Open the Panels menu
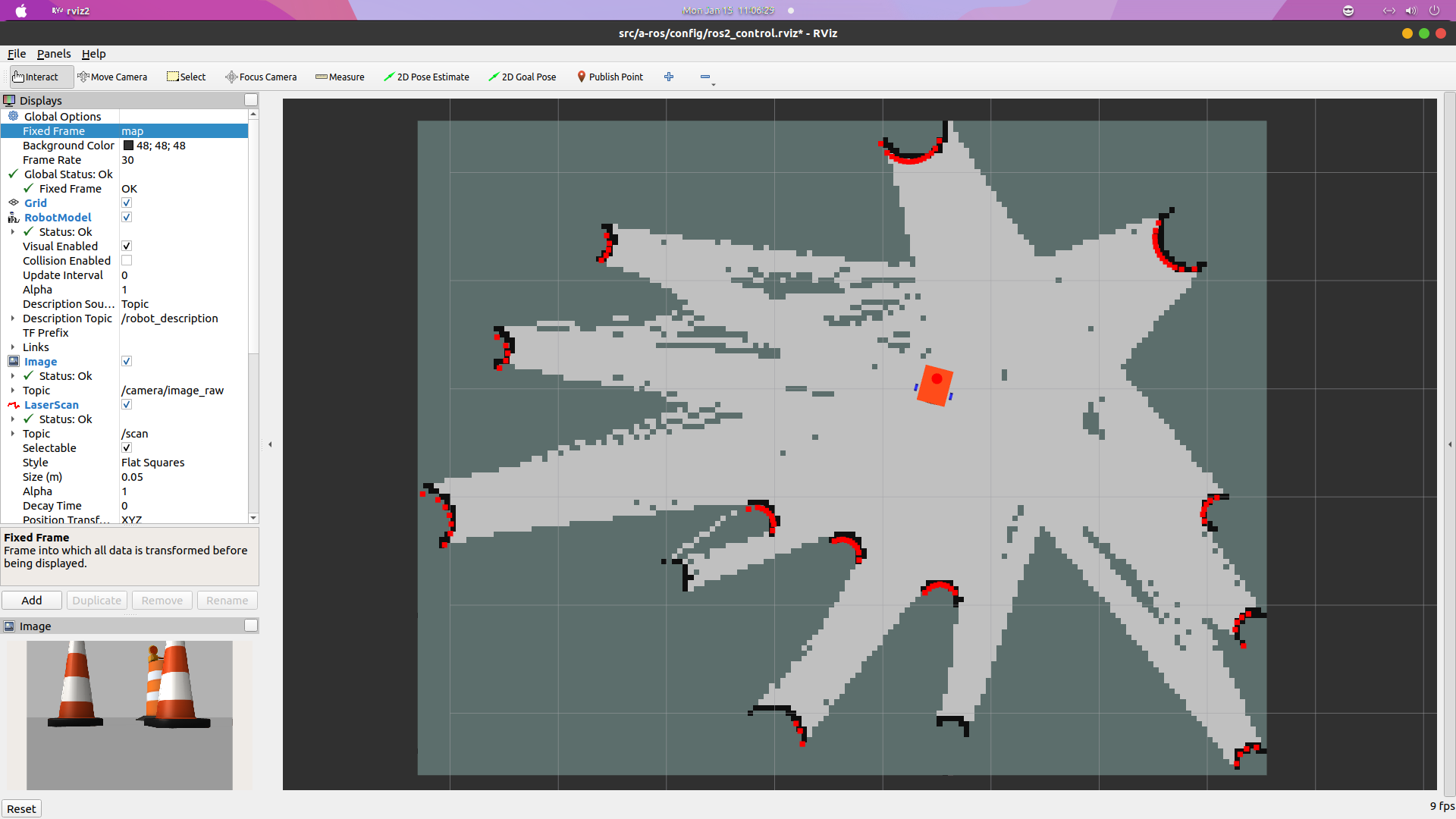 (52, 53)
